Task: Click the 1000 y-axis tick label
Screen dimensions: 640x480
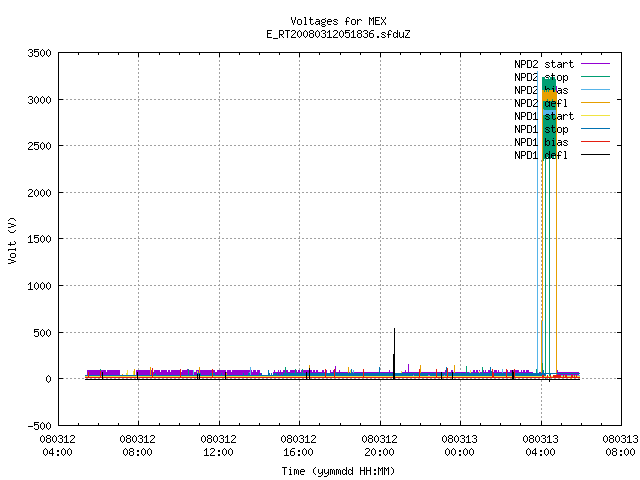Action: tap(40, 286)
